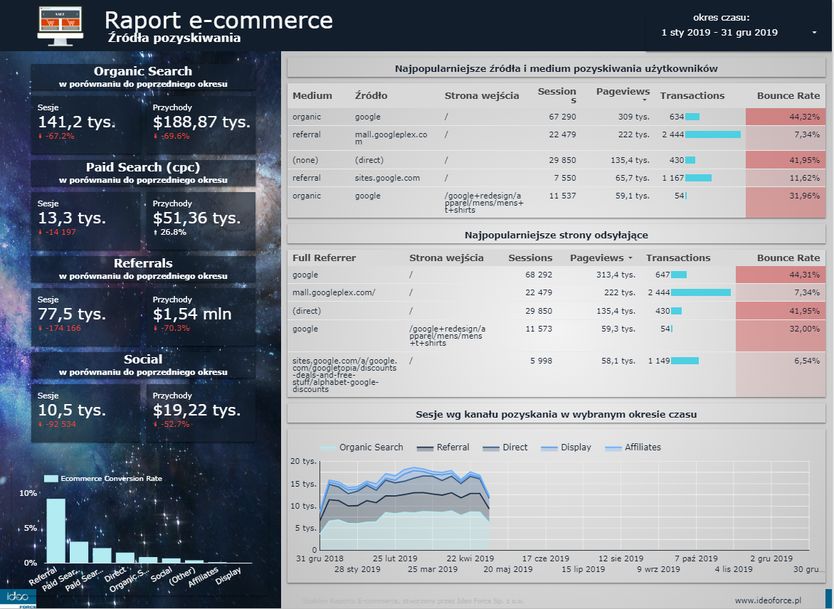
Task: Click the Referral bar in conversion chart
Action: click(x=56, y=530)
